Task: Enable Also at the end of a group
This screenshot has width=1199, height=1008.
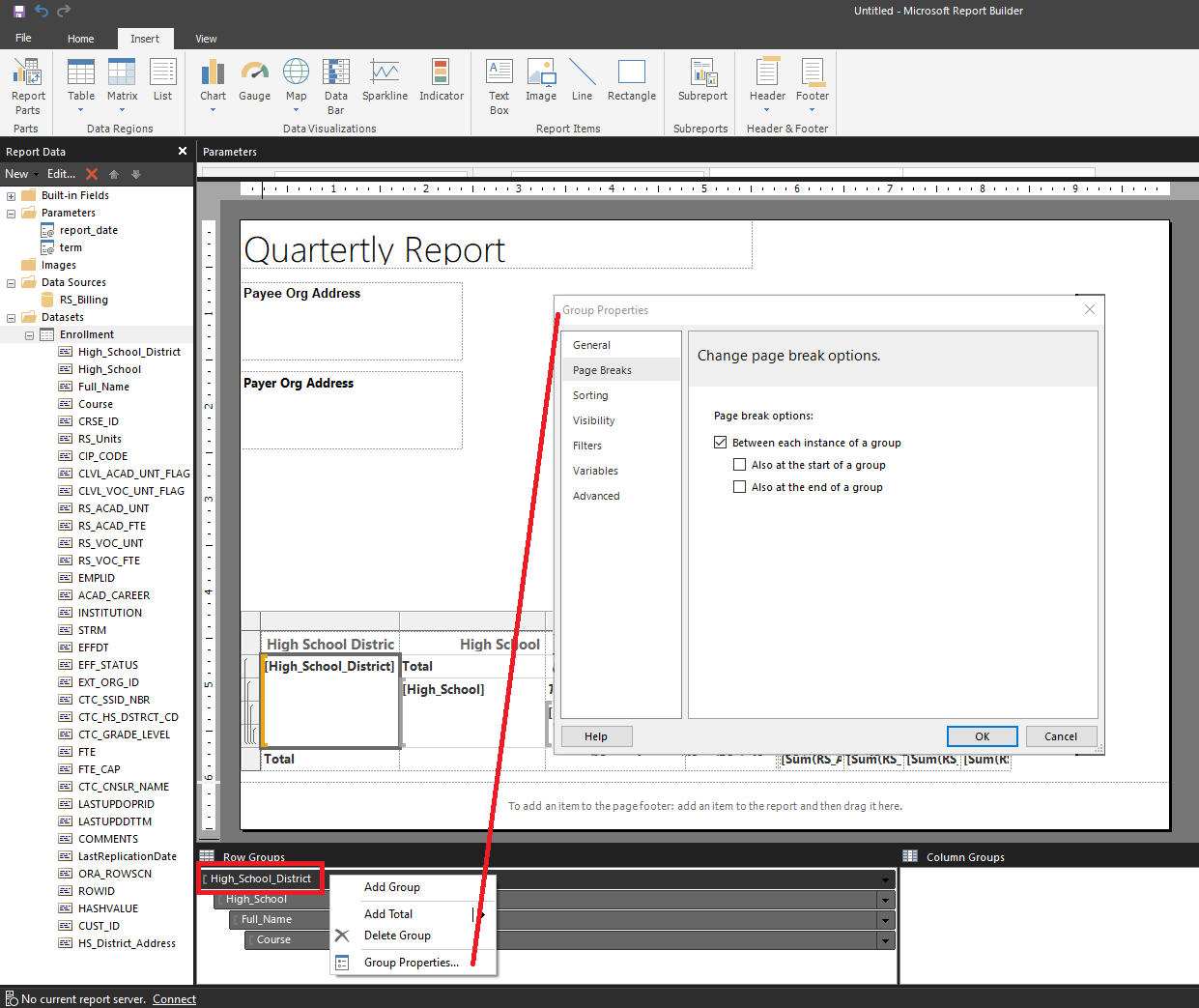Action: pos(740,487)
